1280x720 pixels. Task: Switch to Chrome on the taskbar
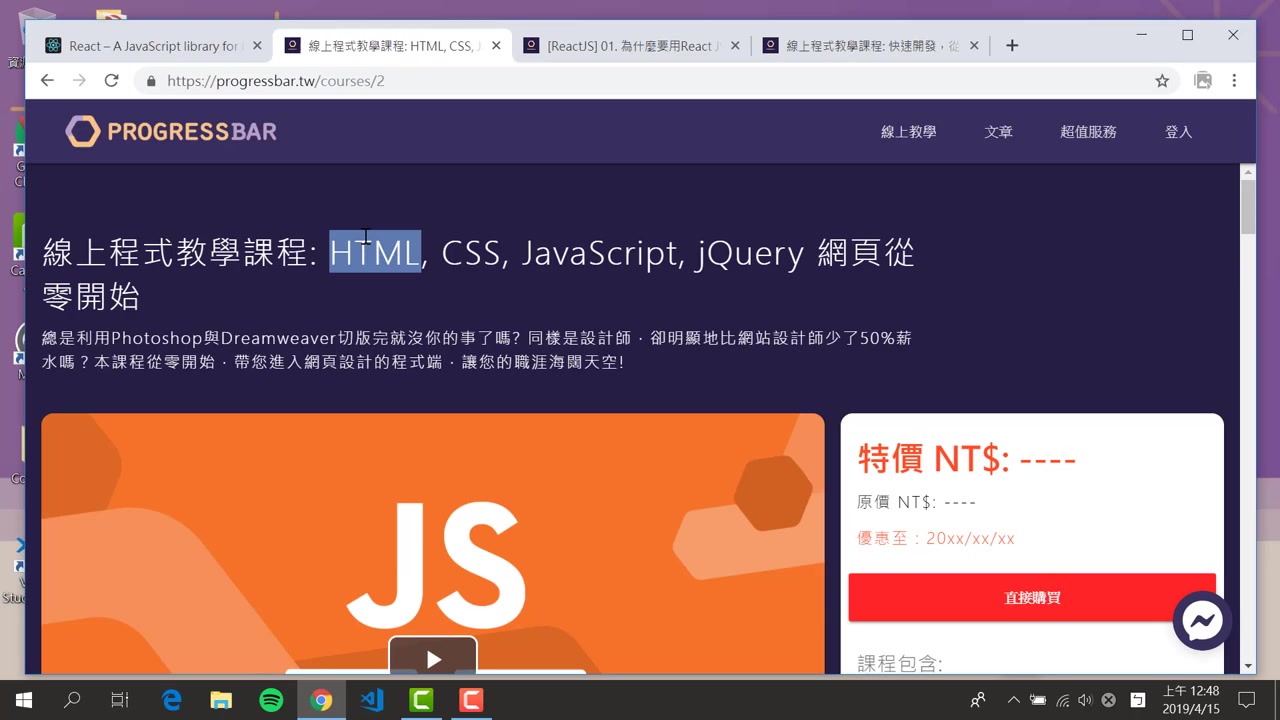tap(321, 700)
